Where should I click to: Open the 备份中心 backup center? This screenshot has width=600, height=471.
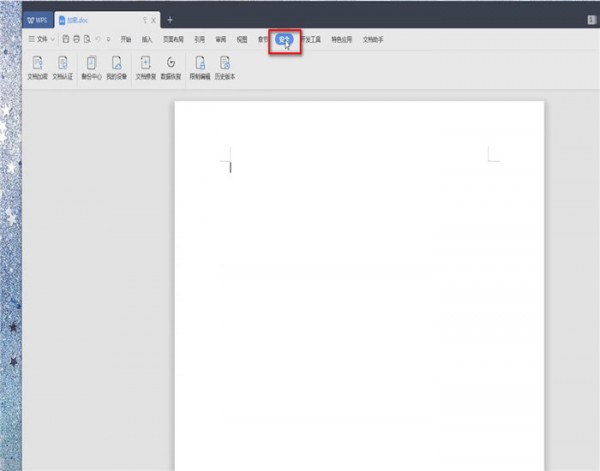click(x=91, y=68)
